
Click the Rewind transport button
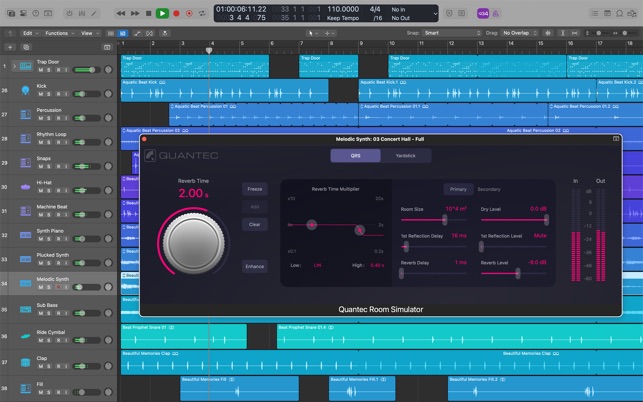coord(122,13)
